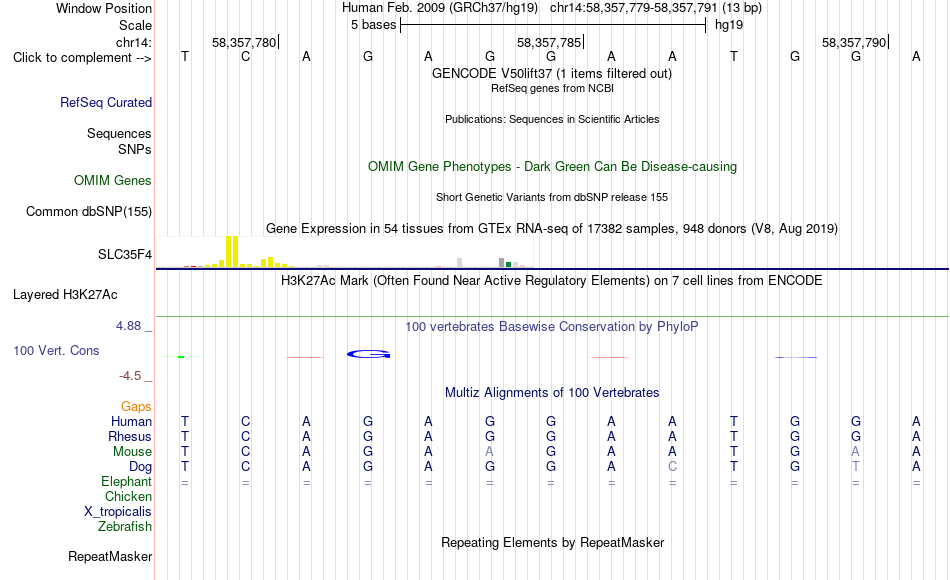This screenshot has width=950, height=580.
Task: Click the reference base T after the A A pair
Action: click(x=734, y=57)
